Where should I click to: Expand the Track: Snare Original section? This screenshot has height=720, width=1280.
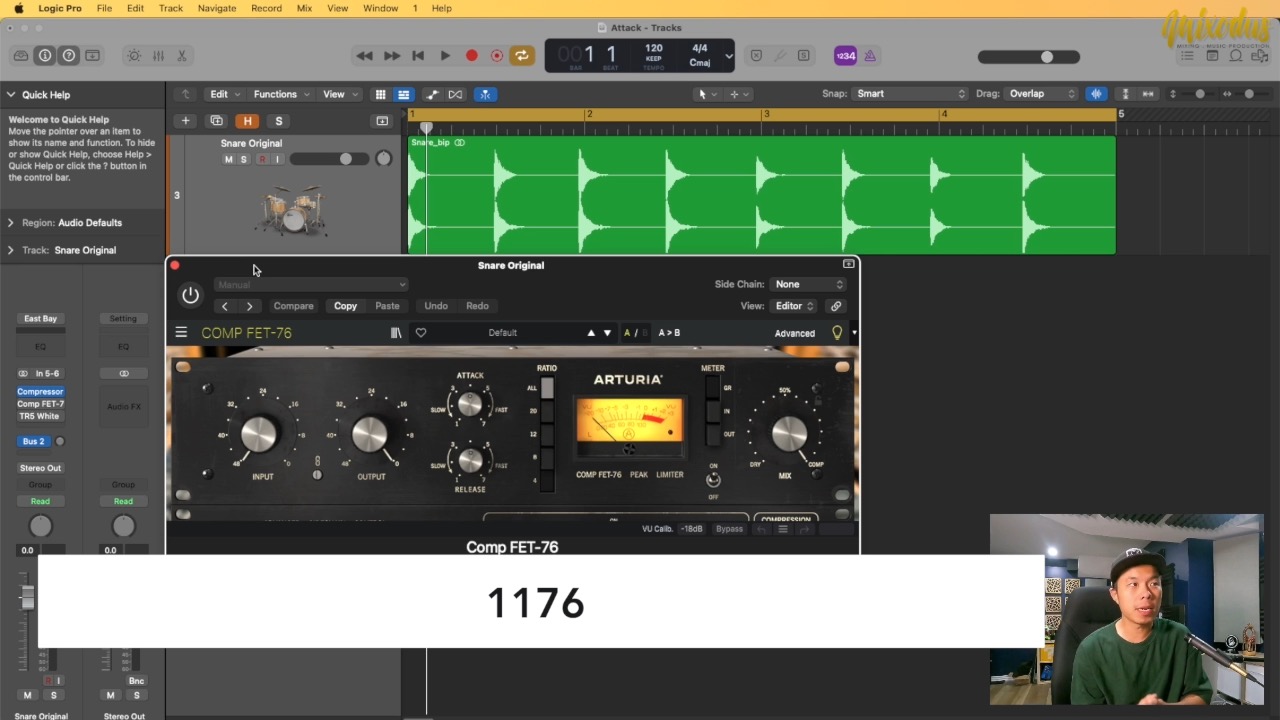point(11,250)
